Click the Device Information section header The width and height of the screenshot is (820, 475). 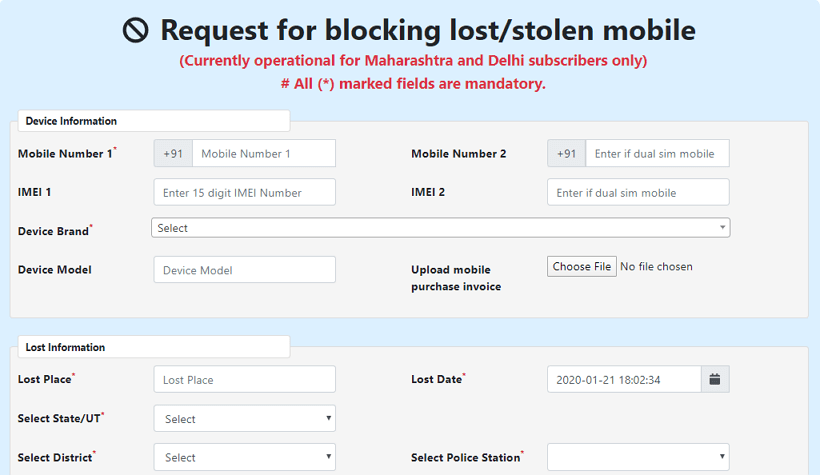click(71, 121)
